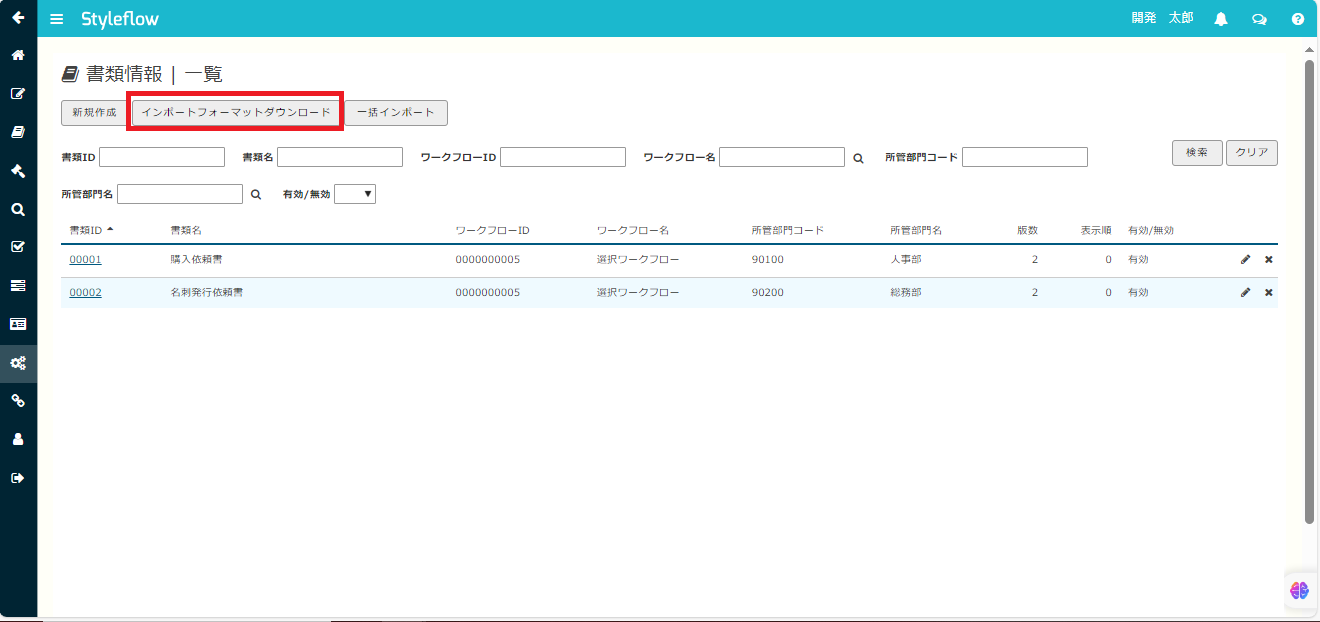Click lookup magnifier next to 所管部門名 field
Image resolution: width=1320 pixels, height=622 pixels.
click(255, 195)
